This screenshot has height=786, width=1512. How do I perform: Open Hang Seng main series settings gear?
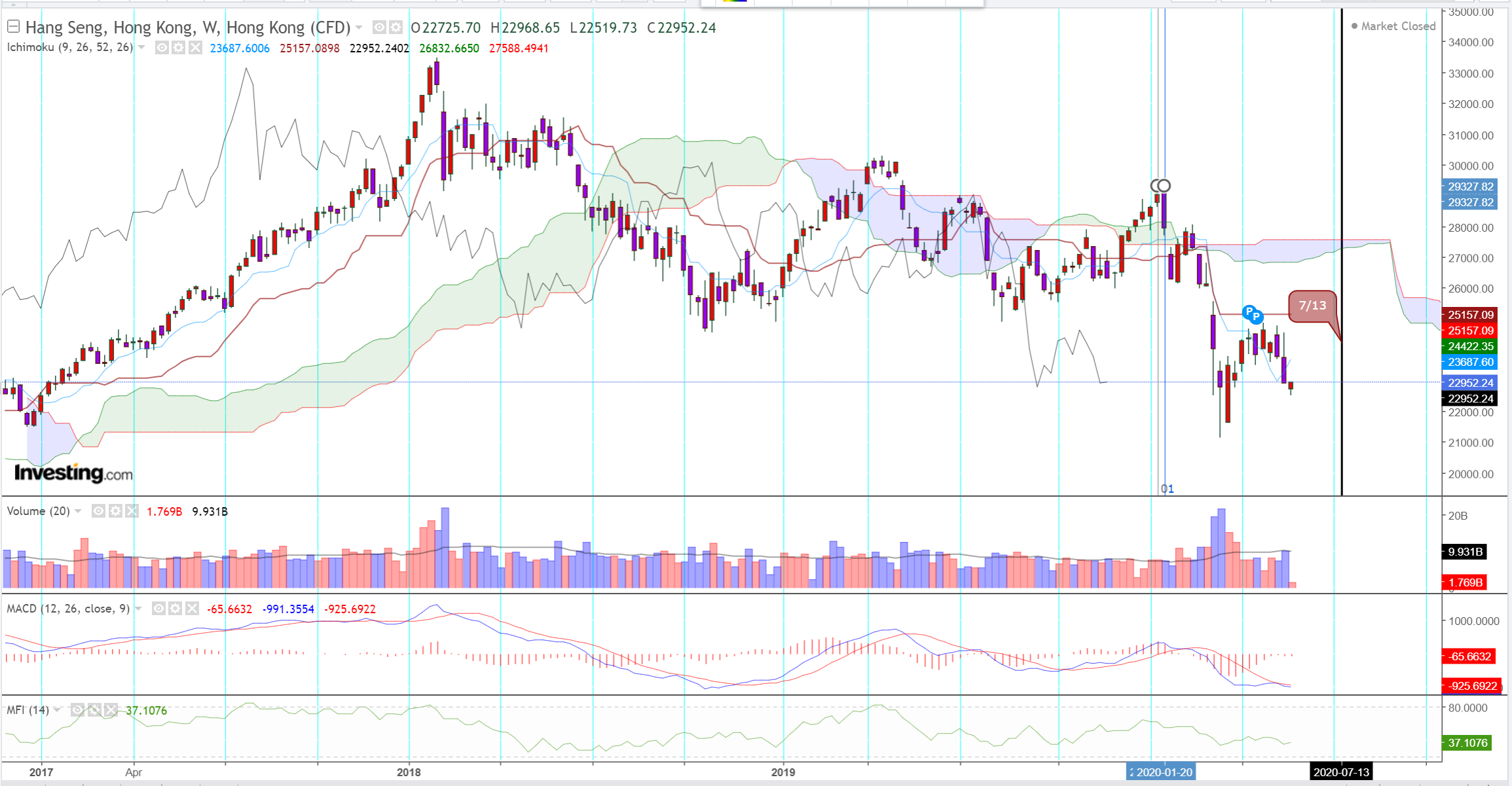pyautogui.click(x=396, y=27)
